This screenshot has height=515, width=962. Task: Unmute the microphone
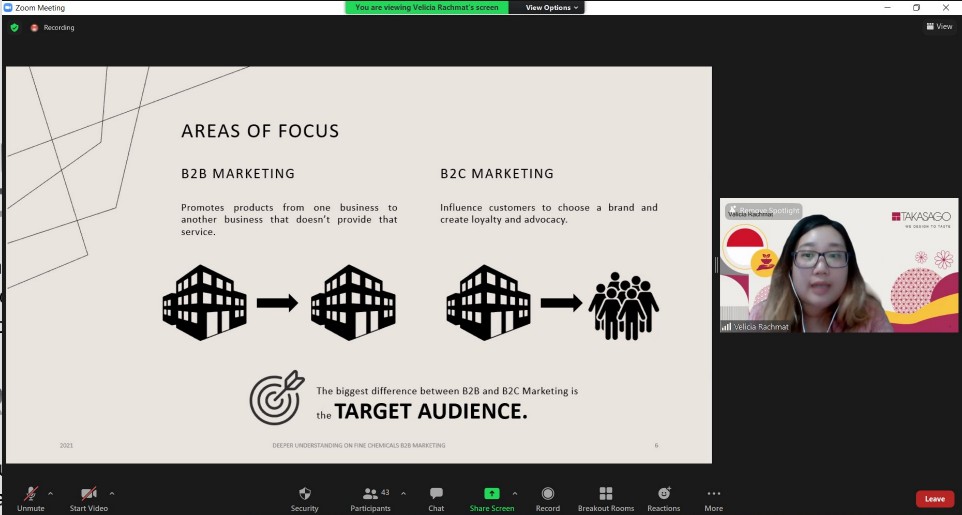31,498
